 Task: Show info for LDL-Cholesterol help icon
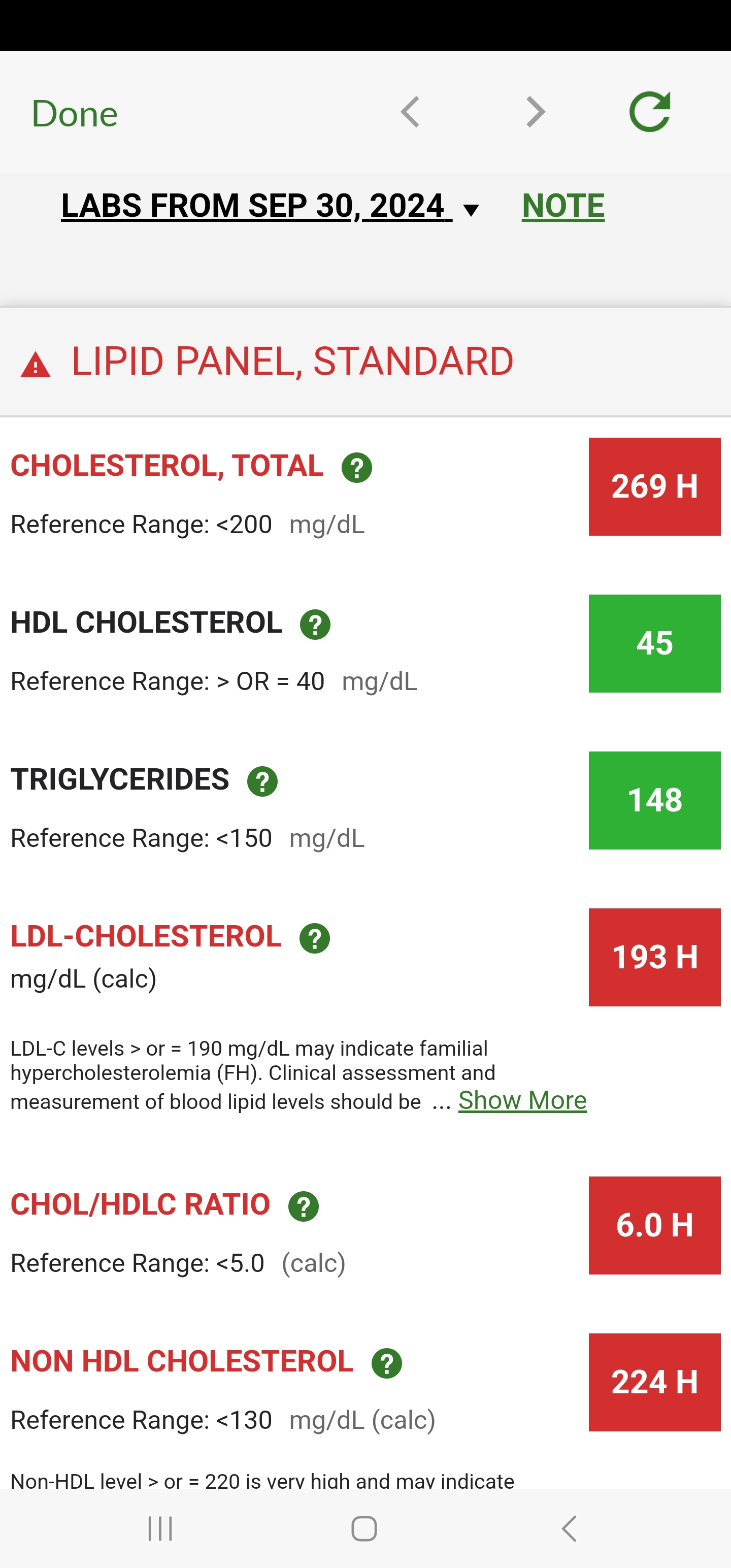pos(315,938)
